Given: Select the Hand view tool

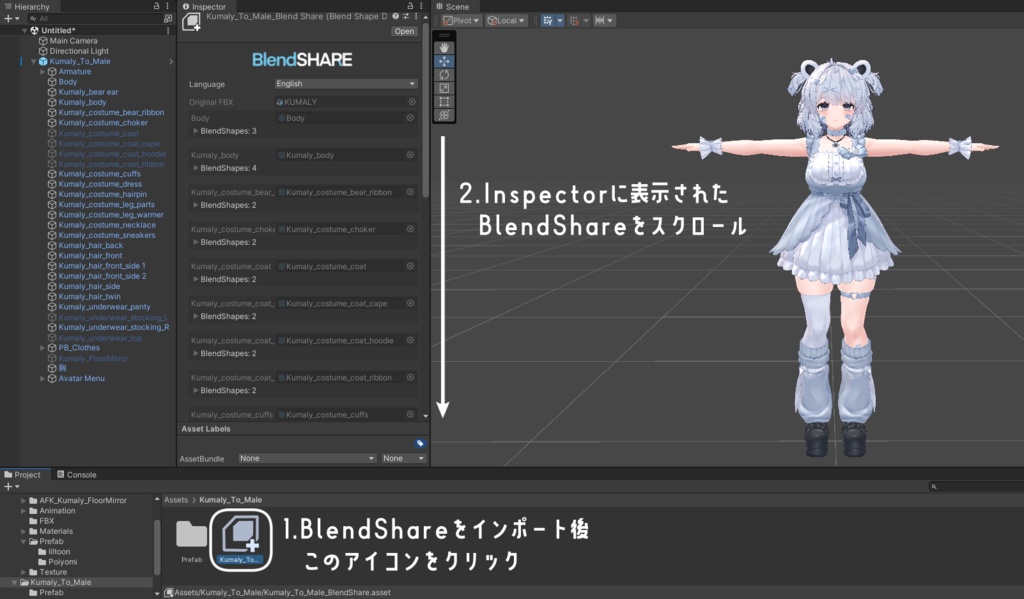Looking at the screenshot, I should 444,48.
